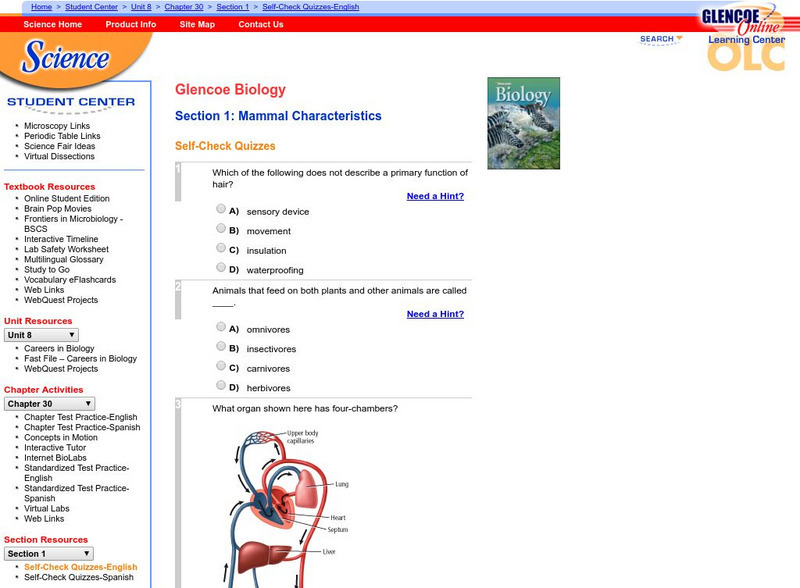Select answer A sensory device
800x588 pixels.
pos(221,208)
